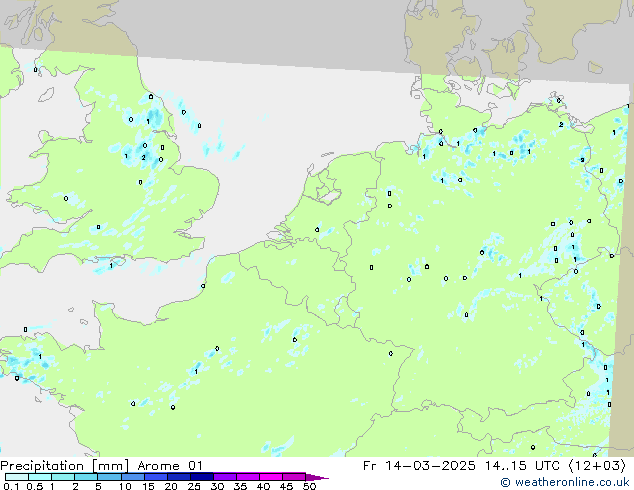
Task: Click the legend label '25'
Action: (194, 486)
